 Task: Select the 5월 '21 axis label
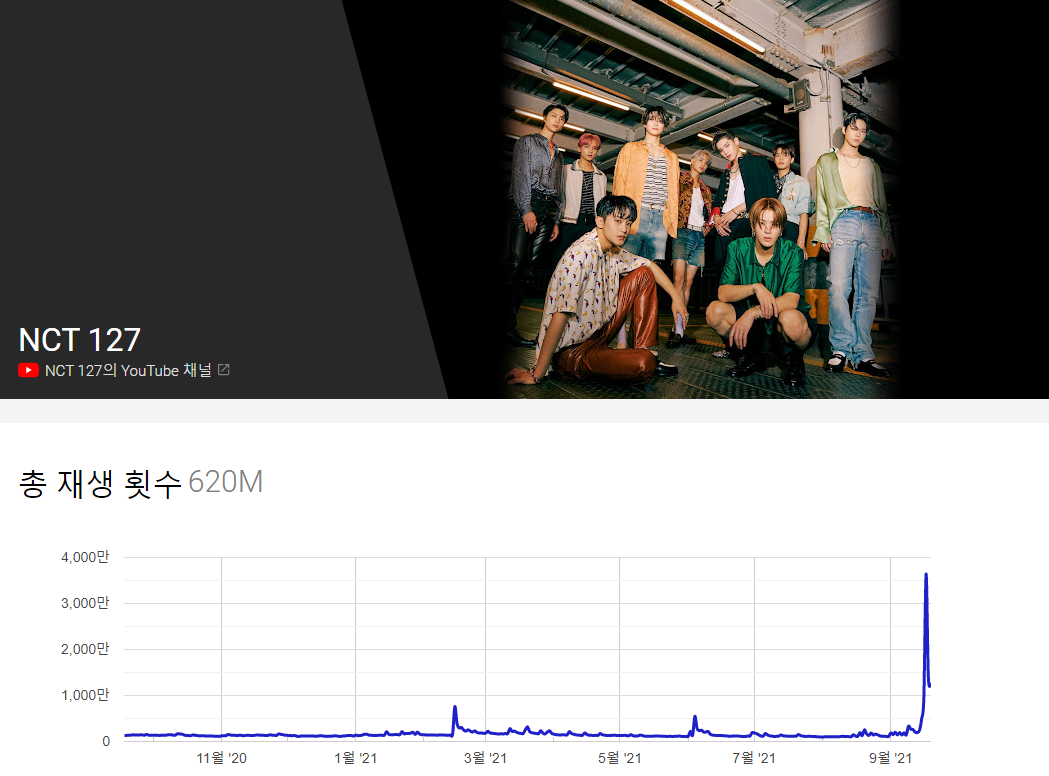click(619, 759)
